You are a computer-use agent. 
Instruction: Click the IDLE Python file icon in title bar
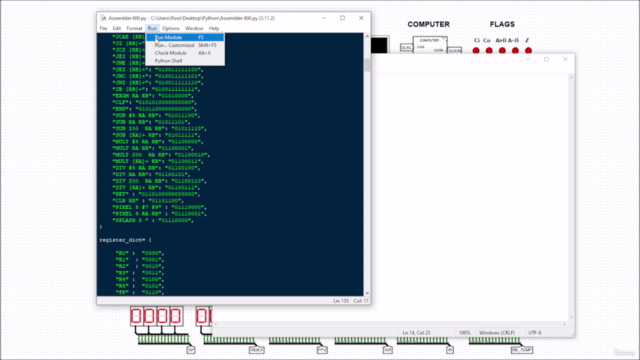click(103, 18)
